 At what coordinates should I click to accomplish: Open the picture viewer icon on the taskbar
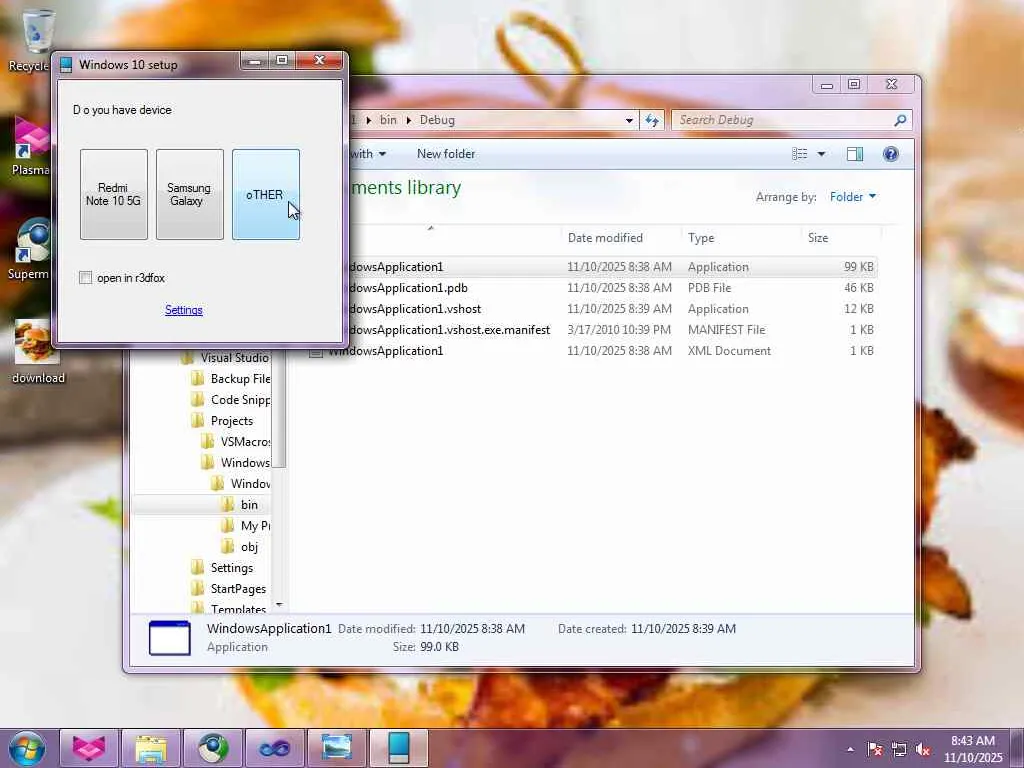click(337, 748)
